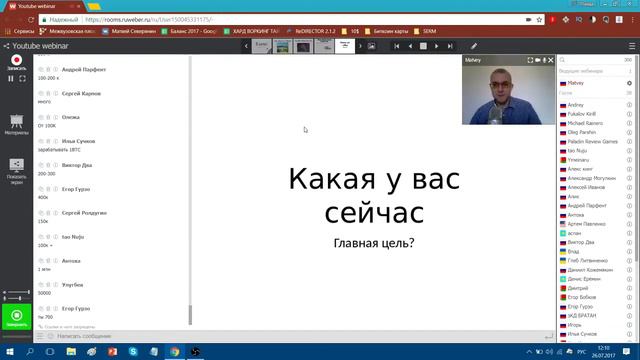
Task: Select participant Глеб Литвиненко
Action: (588, 260)
